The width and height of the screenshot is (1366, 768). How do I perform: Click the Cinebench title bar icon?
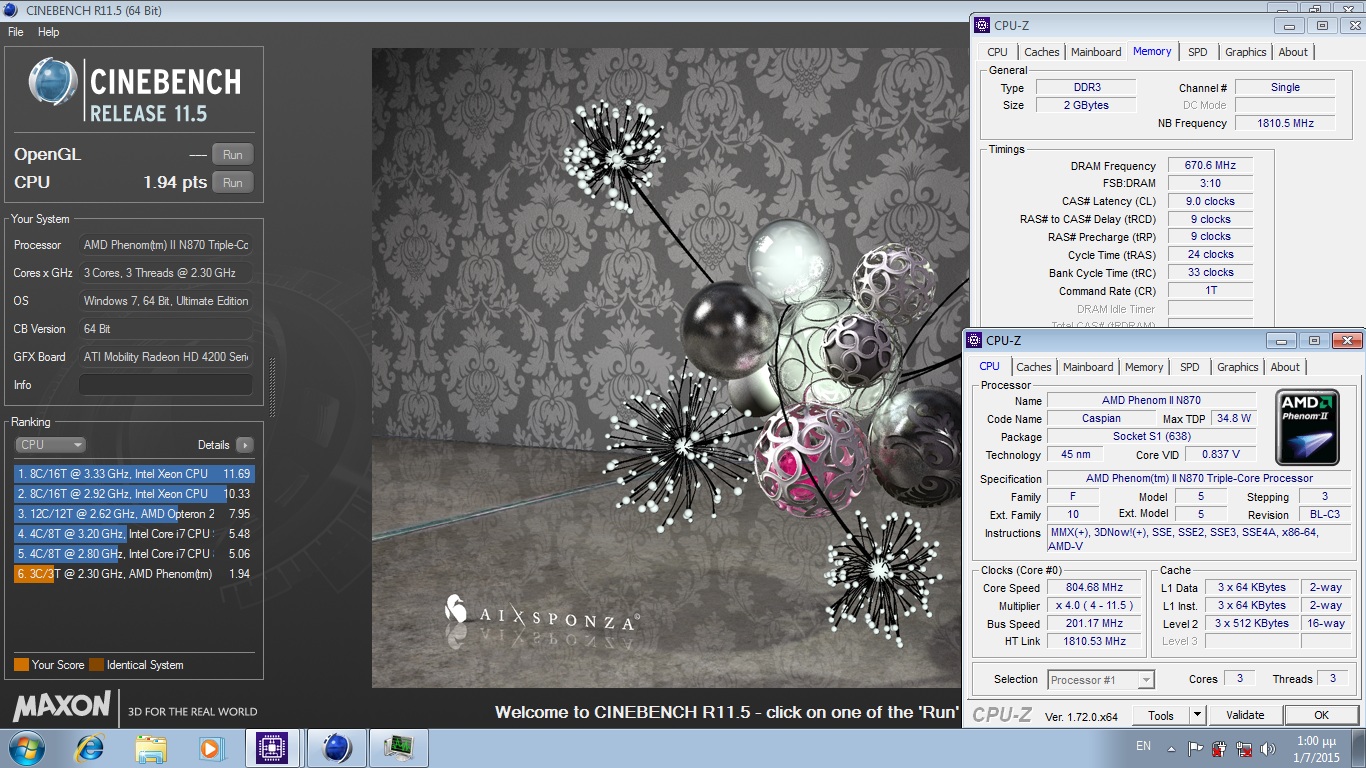[12, 10]
